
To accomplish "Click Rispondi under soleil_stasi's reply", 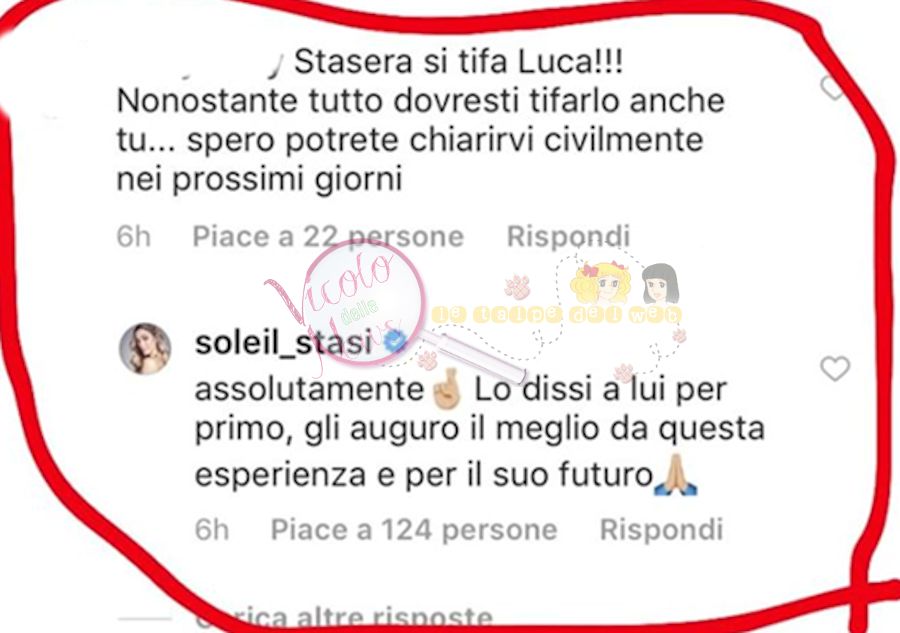I will [x=661, y=529].
